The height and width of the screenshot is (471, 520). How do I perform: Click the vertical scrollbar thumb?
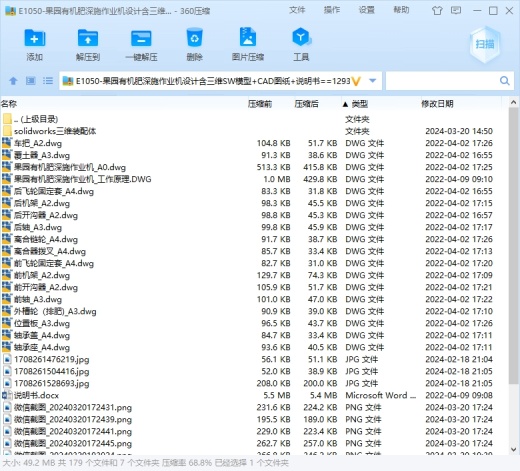[513, 245]
